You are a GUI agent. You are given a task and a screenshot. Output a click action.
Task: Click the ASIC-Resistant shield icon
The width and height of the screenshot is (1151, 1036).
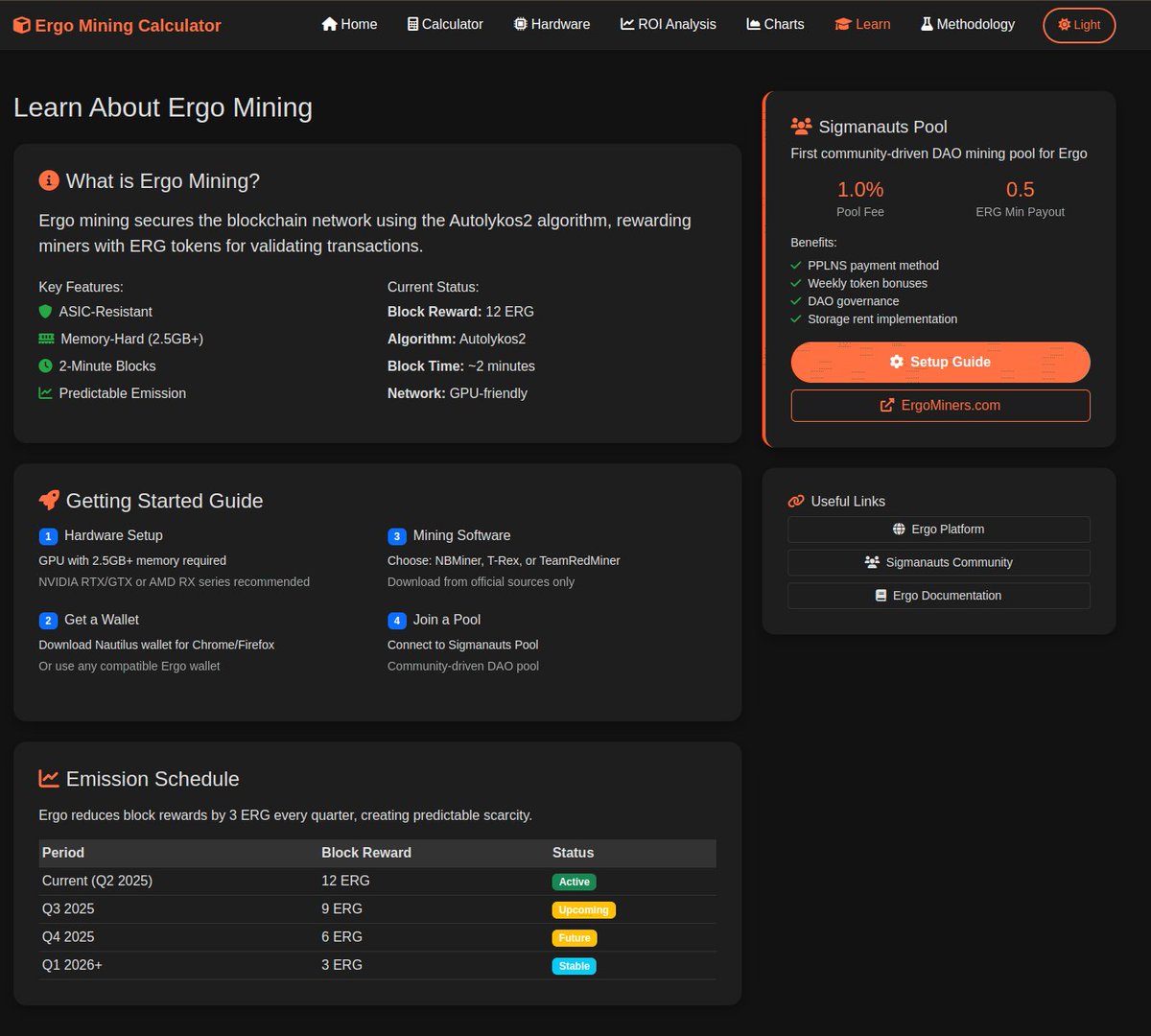click(x=45, y=312)
